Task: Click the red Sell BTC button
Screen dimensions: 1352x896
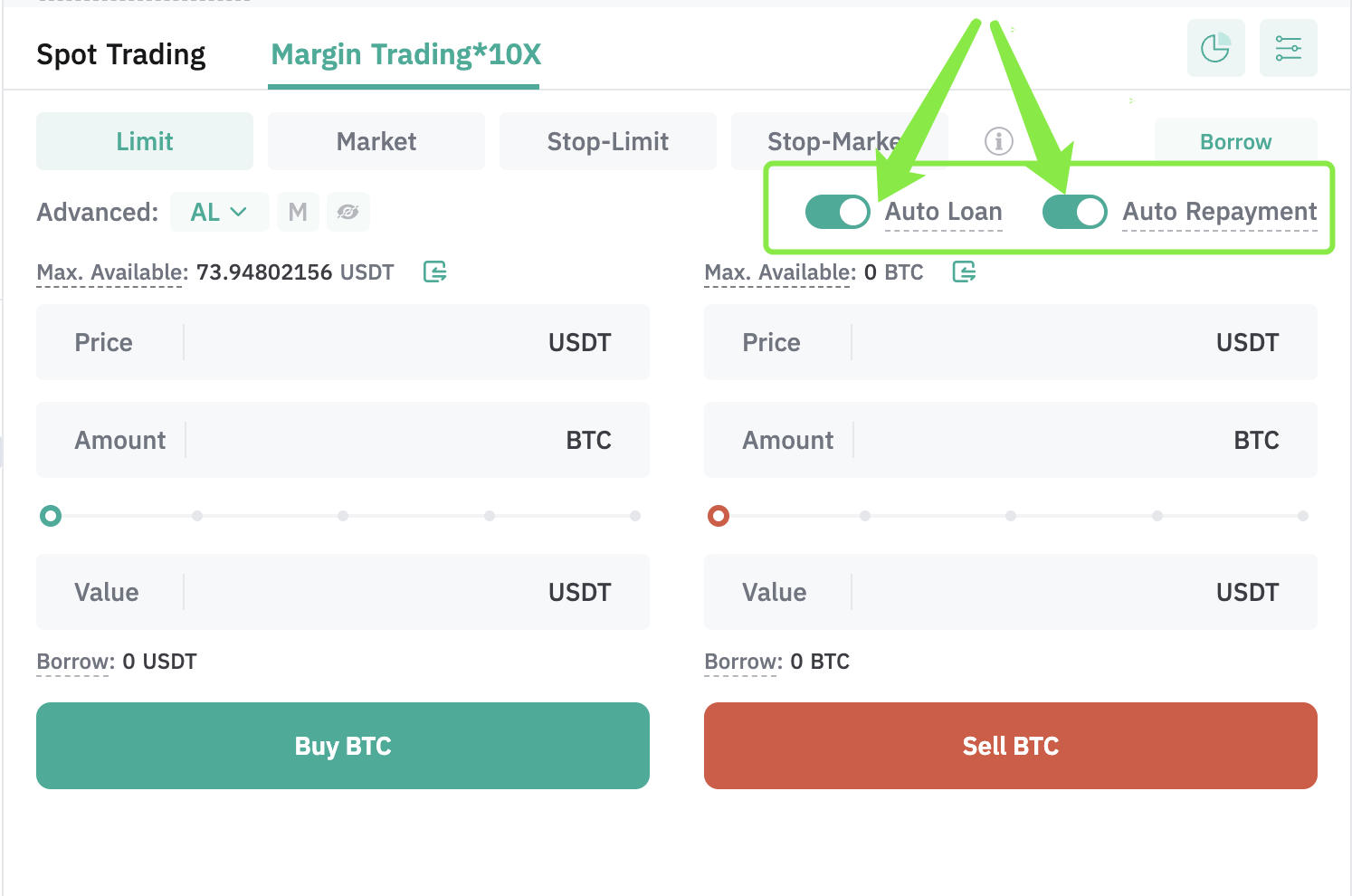Action: point(1011,746)
